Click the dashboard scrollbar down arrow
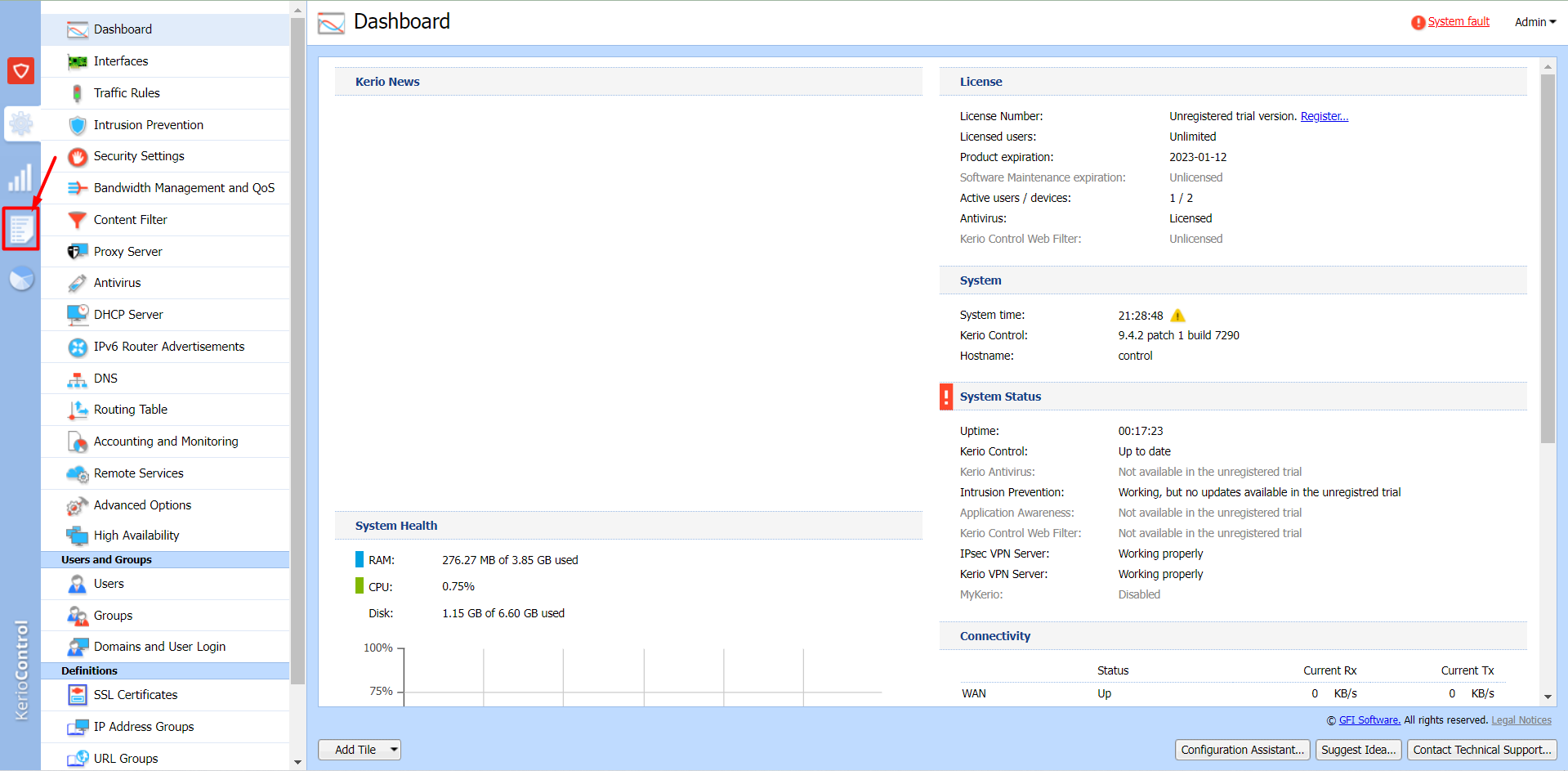 [1548, 697]
